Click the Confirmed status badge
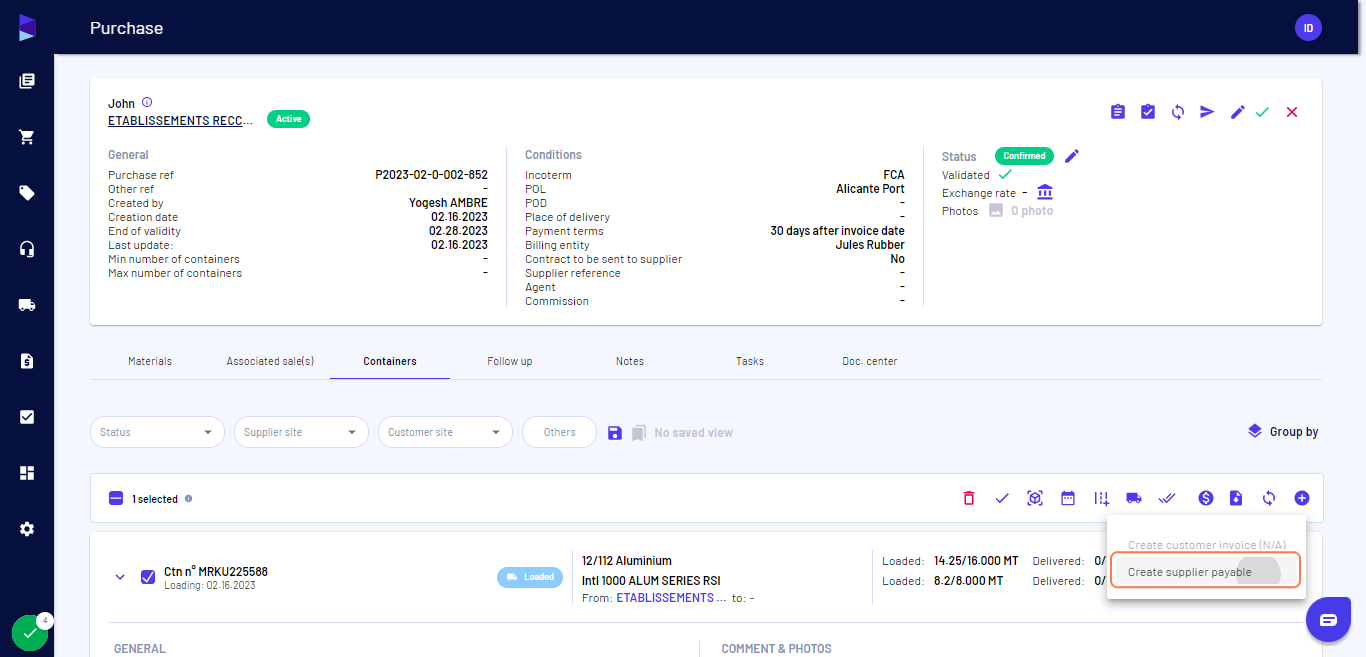The image size is (1366, 657). 1024,156
